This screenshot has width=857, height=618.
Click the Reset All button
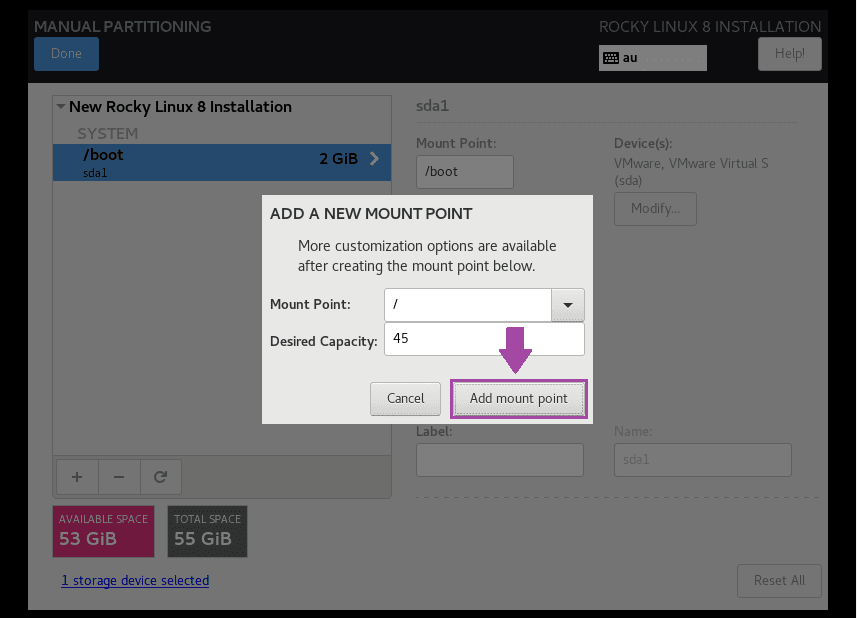pos(779,581)
